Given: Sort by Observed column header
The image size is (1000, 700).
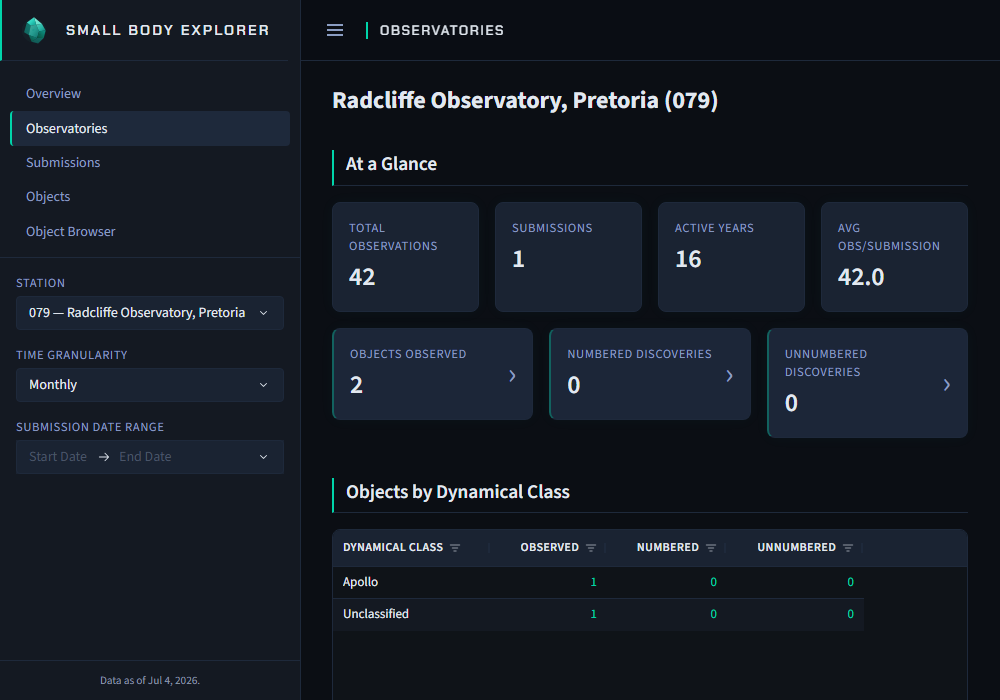Looking at the screenshot, I should pos(550,547).
